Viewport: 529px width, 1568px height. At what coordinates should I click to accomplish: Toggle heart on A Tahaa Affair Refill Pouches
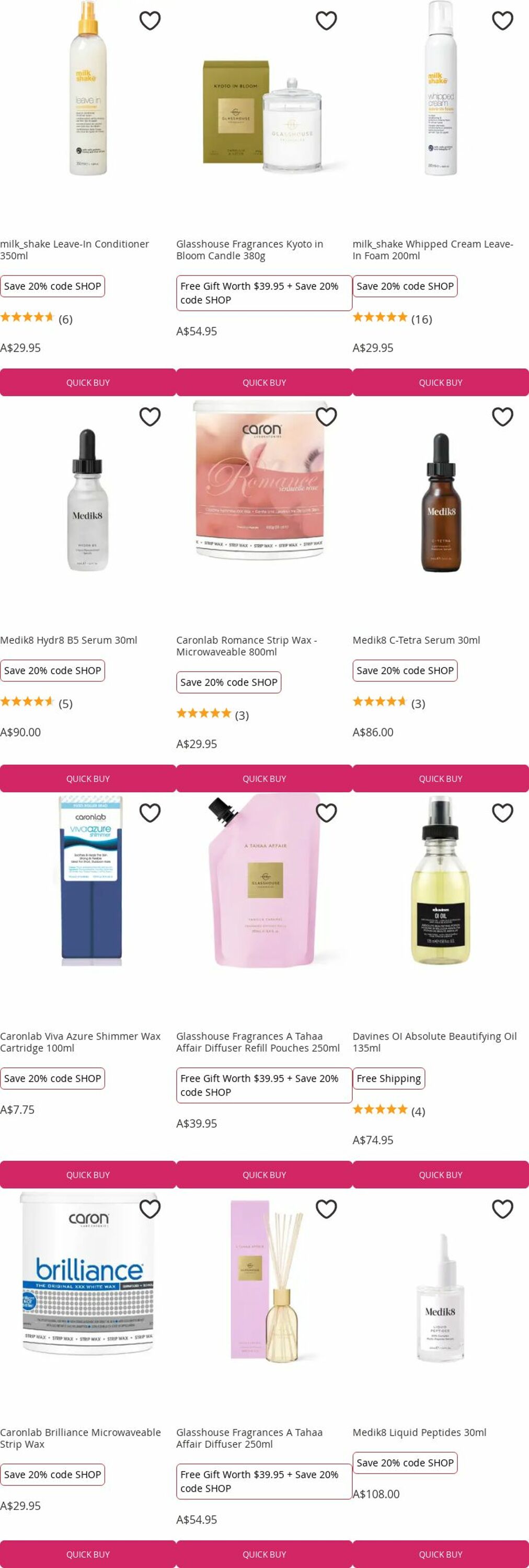click(326, 813)
